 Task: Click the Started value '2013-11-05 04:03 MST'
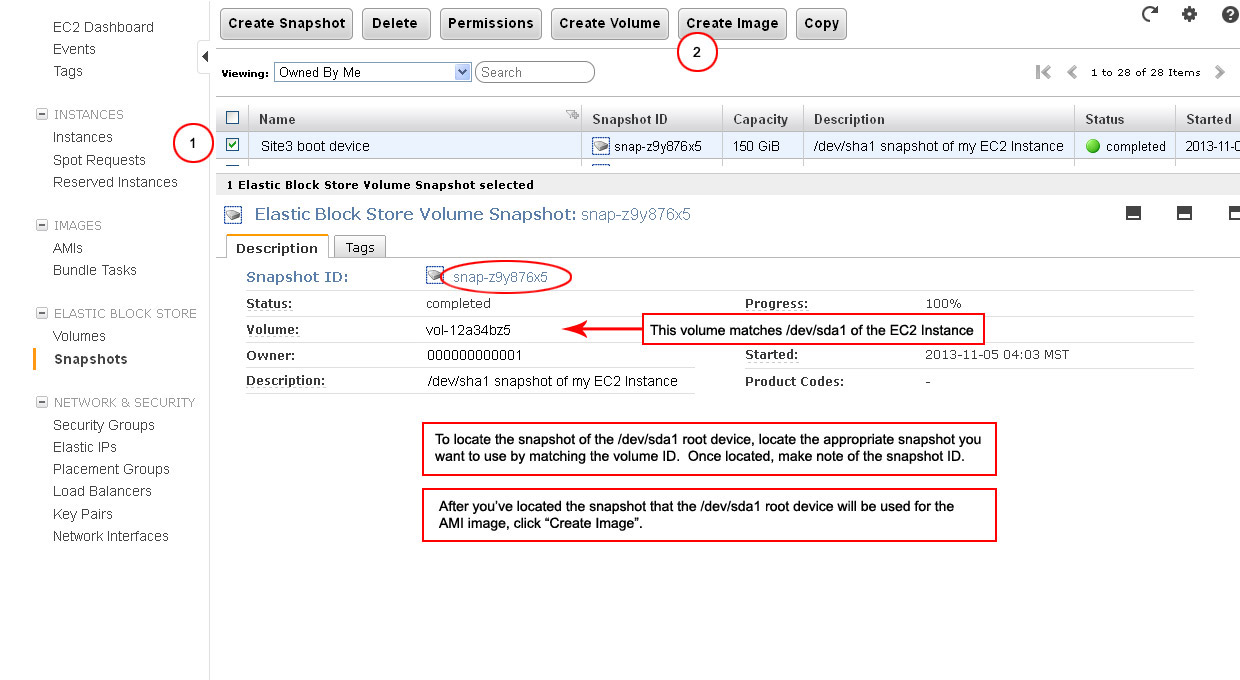click(996, 355)
